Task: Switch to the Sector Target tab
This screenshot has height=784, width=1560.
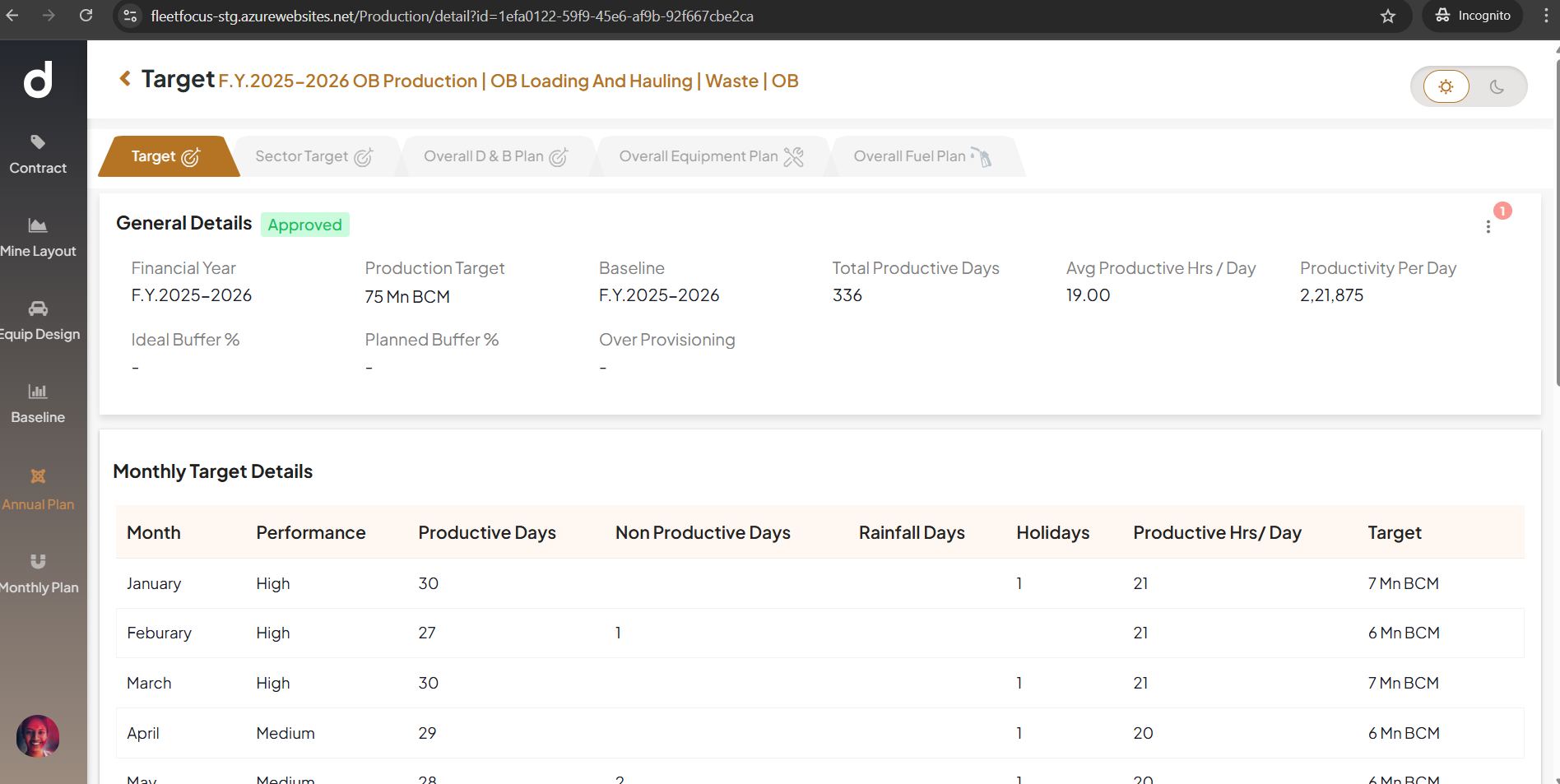Action: tap(314, 156)
